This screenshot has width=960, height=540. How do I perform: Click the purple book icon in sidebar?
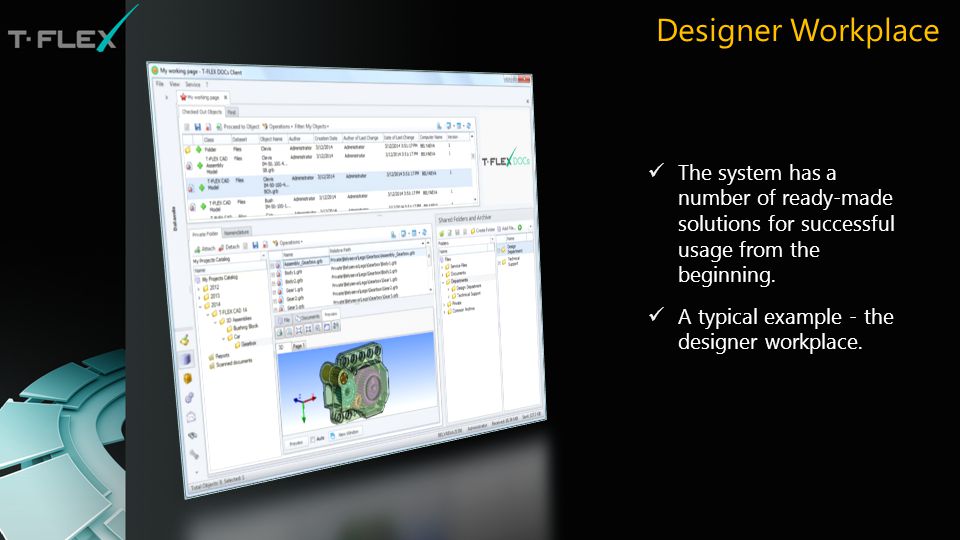tap(187, 359)
